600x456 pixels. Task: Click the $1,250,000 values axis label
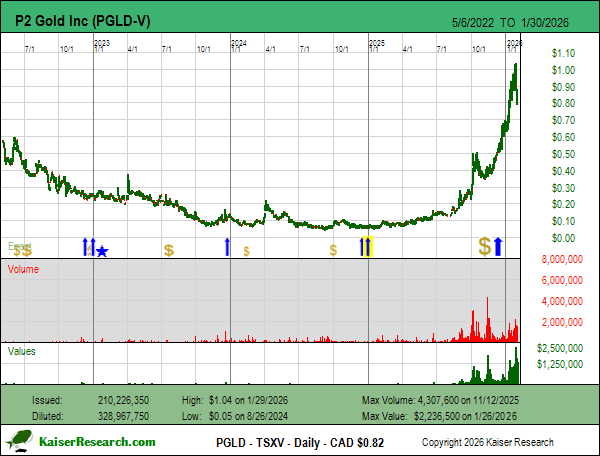pos(560,364)
